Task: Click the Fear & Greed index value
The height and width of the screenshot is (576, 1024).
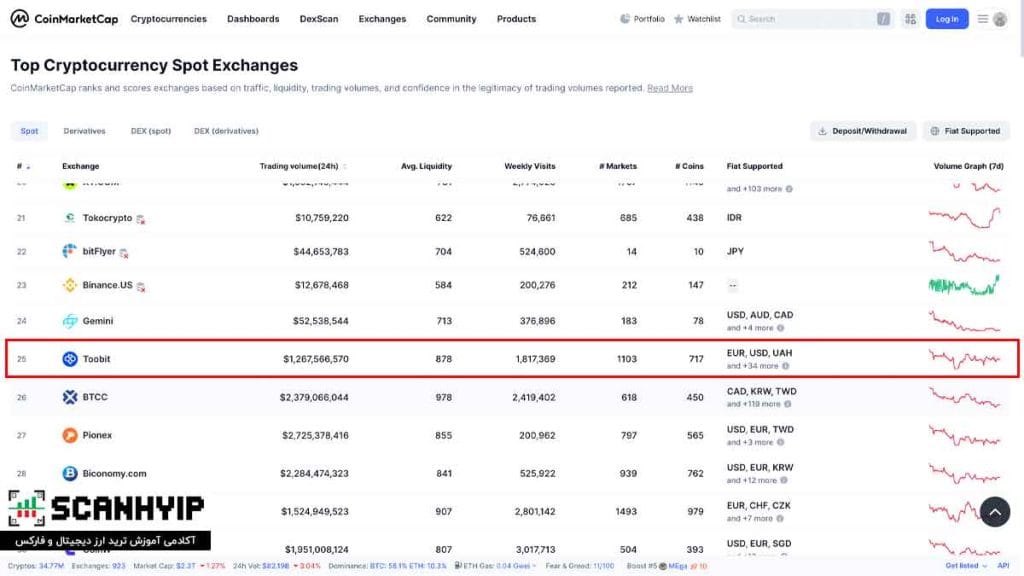Action: point(603,566)
